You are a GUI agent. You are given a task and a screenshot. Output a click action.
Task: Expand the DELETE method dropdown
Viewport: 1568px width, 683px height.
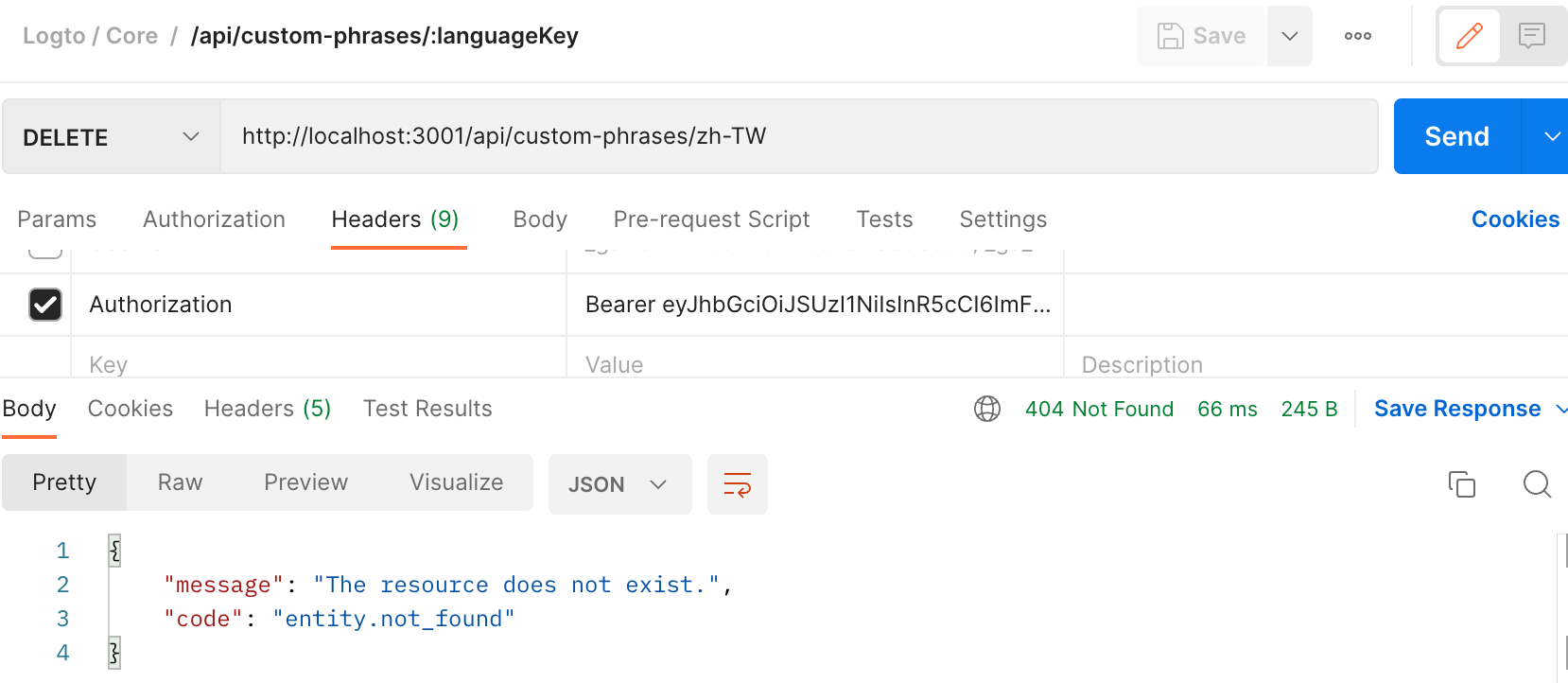pyautogui.click(x=112, y=137)
